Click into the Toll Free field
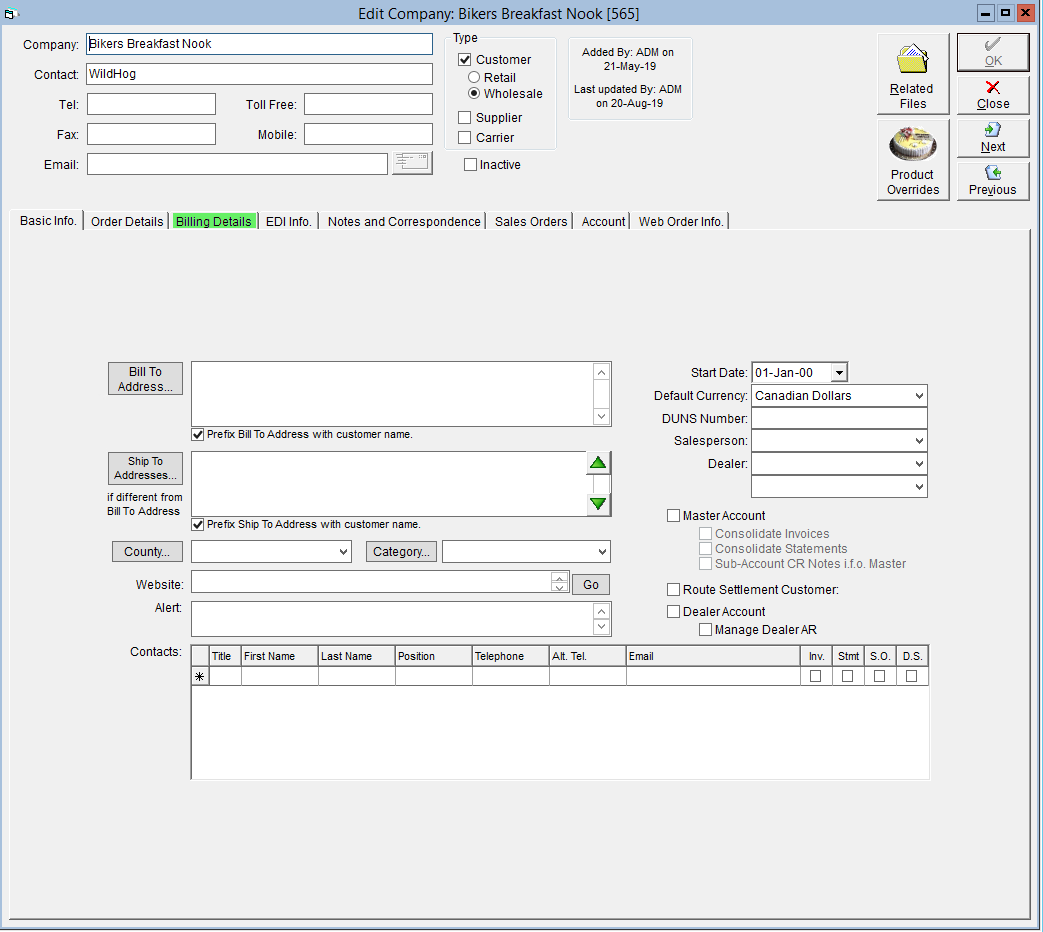 click(x=369, y=104)
